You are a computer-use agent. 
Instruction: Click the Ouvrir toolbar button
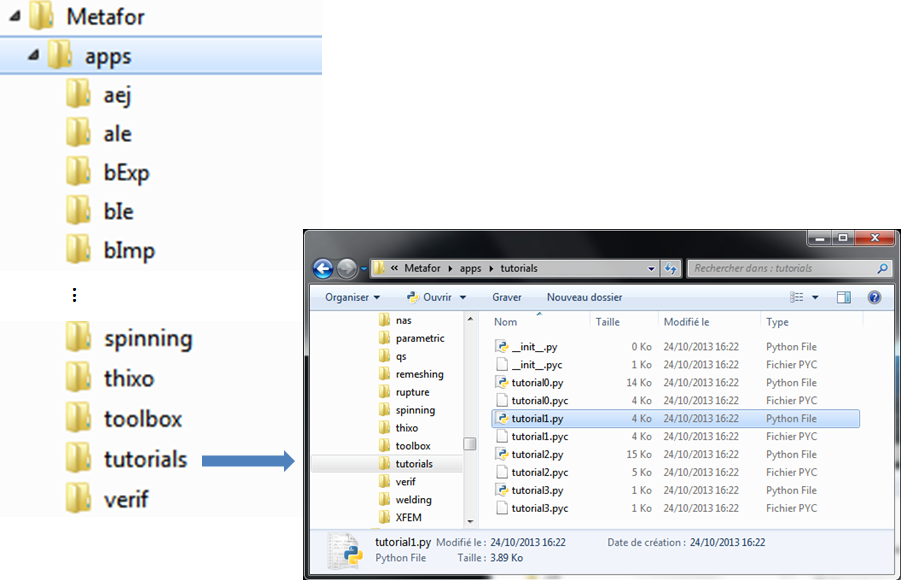tap(429, 297)
